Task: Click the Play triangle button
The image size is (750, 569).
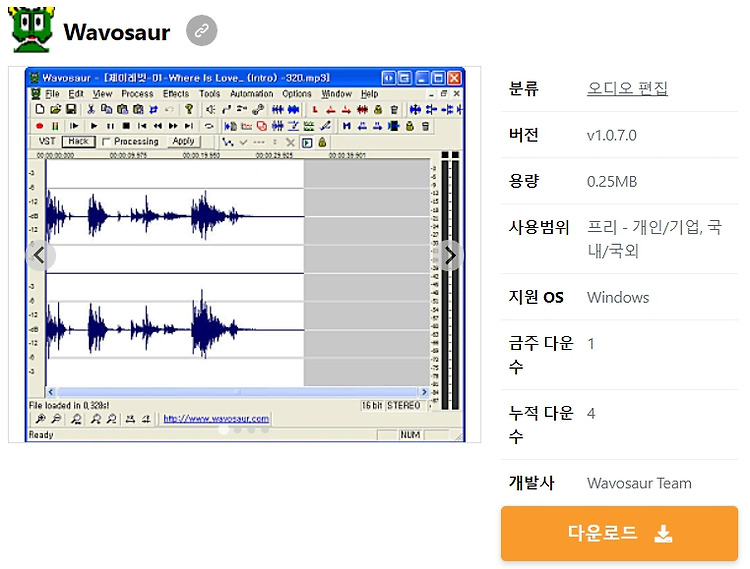Action: click(94, 126)
